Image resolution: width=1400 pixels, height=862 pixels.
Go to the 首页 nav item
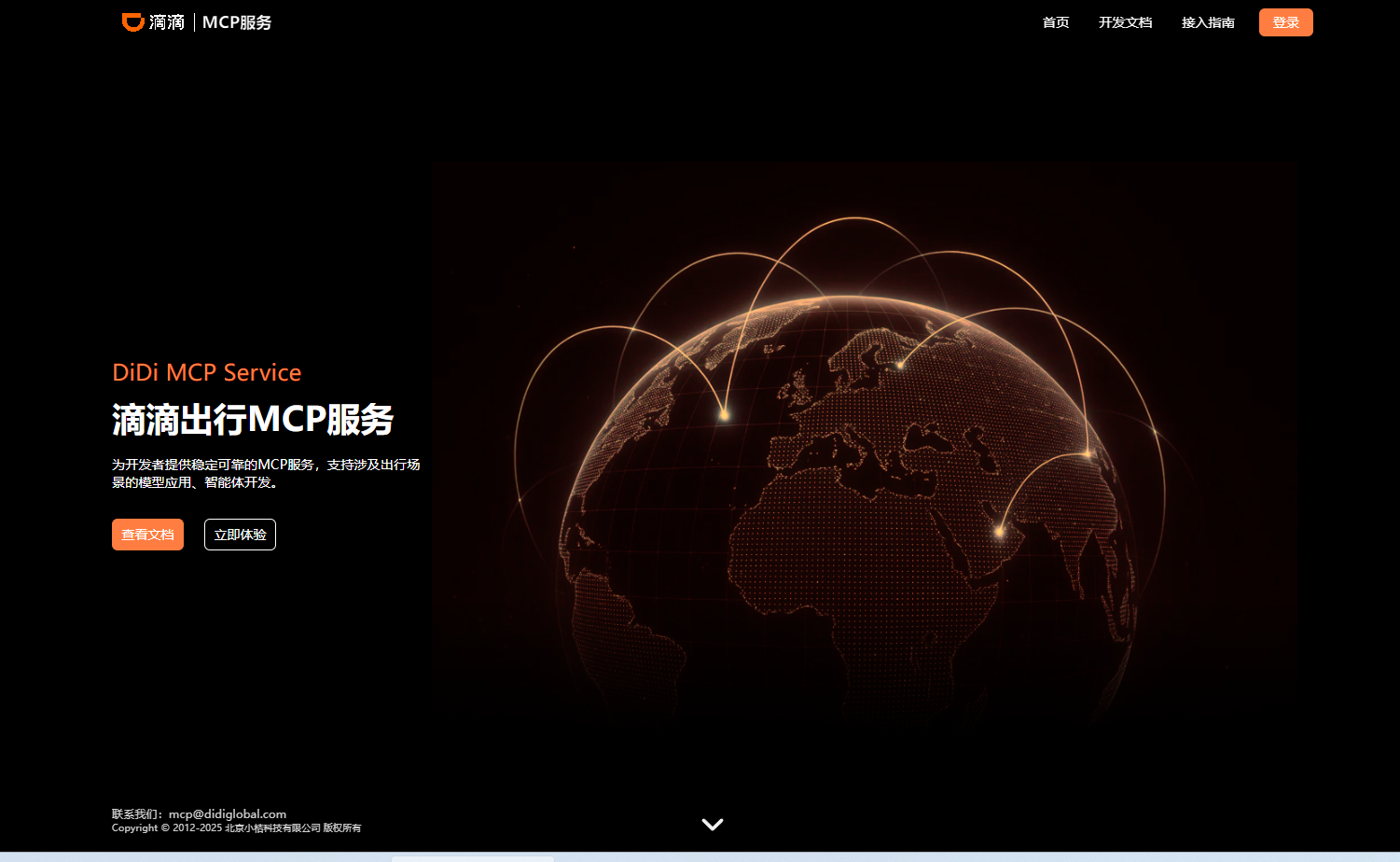pos(1056,22)
